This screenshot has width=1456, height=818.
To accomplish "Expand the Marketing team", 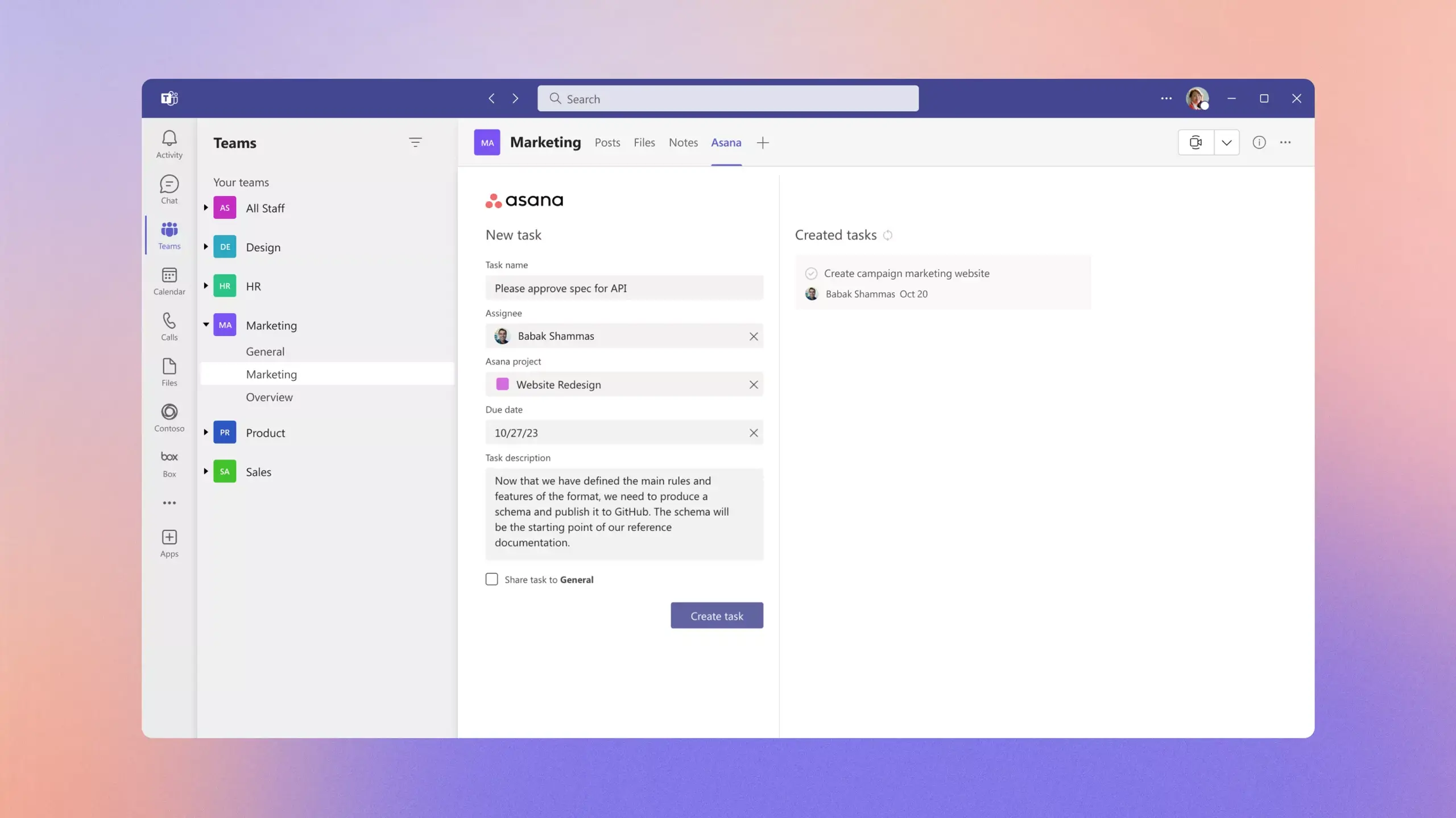I will pyautogui.click(x=205, y=324).
